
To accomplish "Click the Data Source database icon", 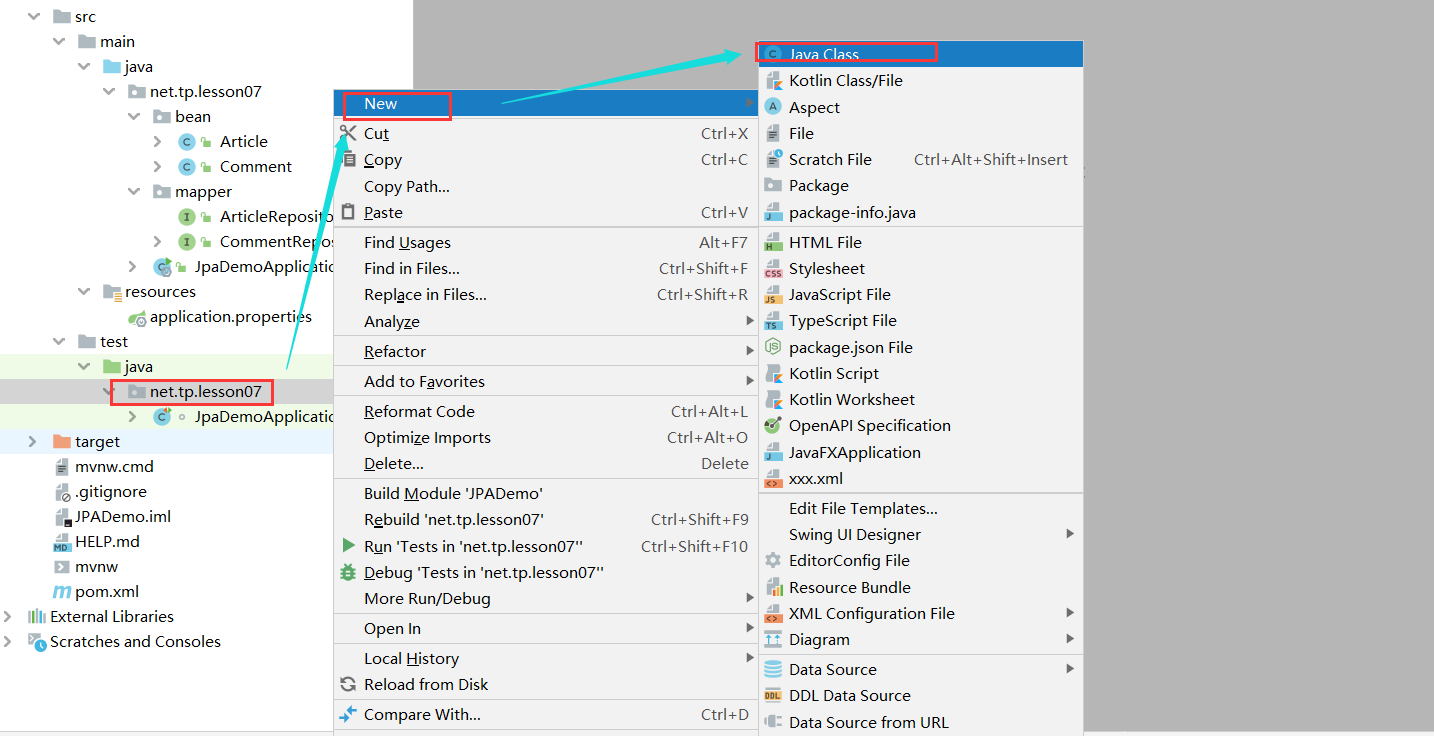I will [x=773, y=669].
